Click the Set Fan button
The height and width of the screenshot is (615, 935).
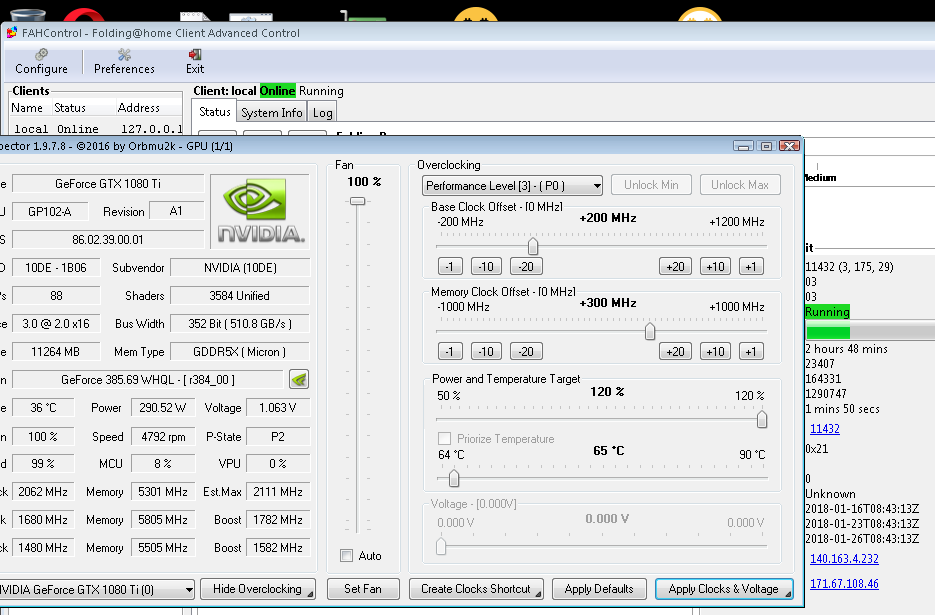point(363,589)
